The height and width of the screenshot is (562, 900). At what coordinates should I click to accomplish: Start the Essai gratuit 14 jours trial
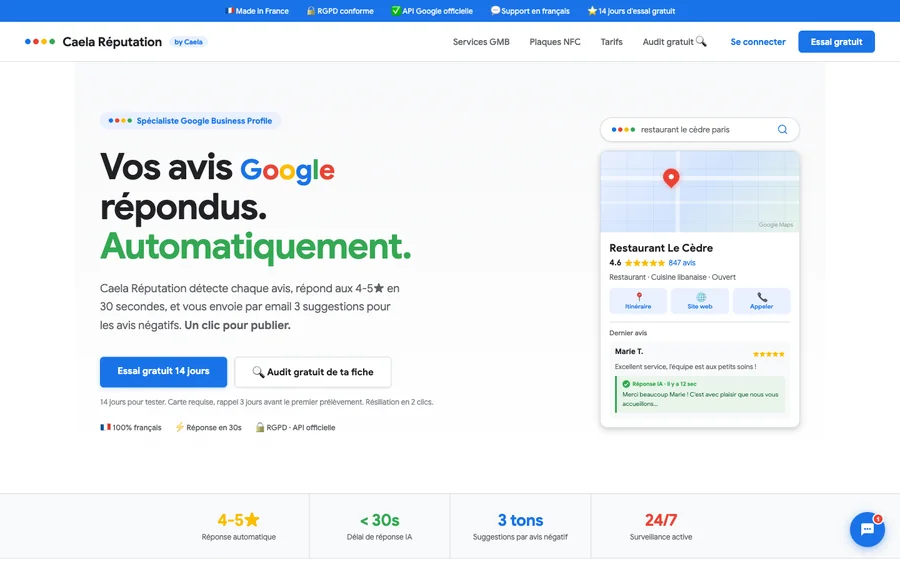(x=164, y=372)
